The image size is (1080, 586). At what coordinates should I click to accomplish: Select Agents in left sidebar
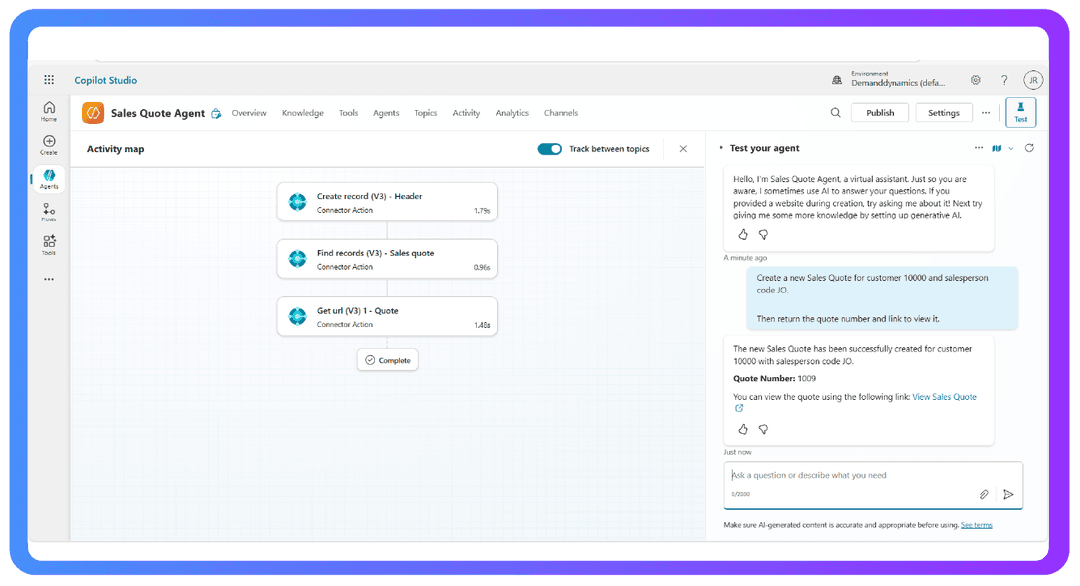point(49,178)
